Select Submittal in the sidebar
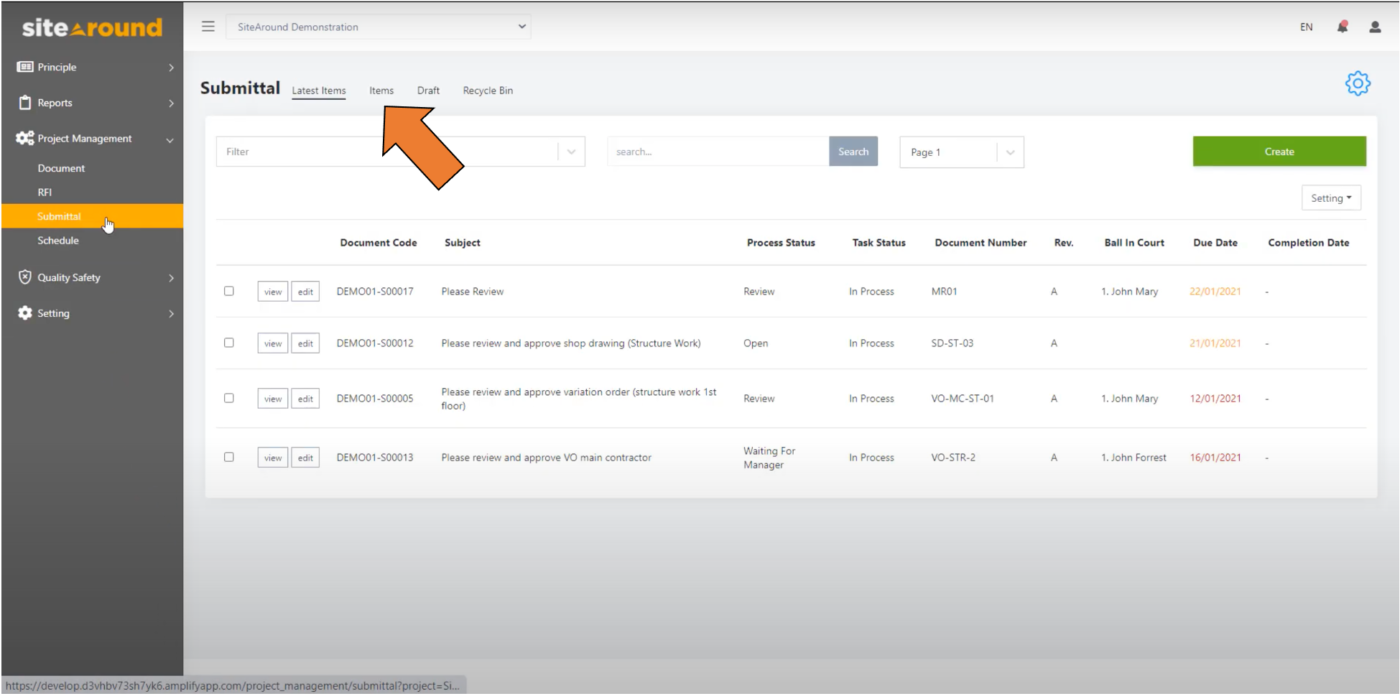1400x694 pixels. (x=92, y=216)
